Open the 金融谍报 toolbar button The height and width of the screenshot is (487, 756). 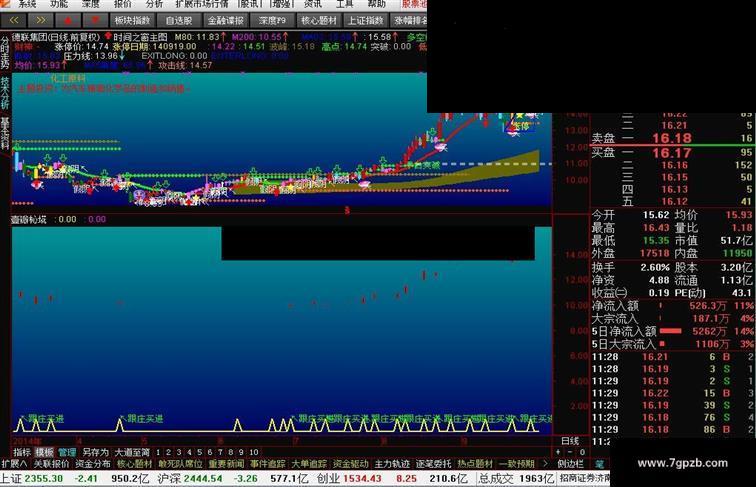226,20
